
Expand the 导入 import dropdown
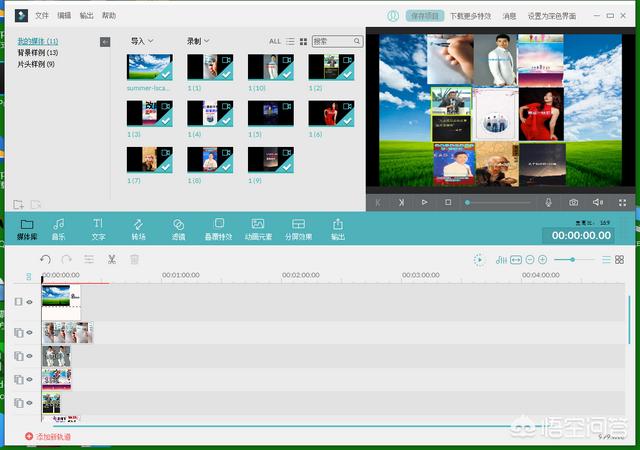point(142,41)
